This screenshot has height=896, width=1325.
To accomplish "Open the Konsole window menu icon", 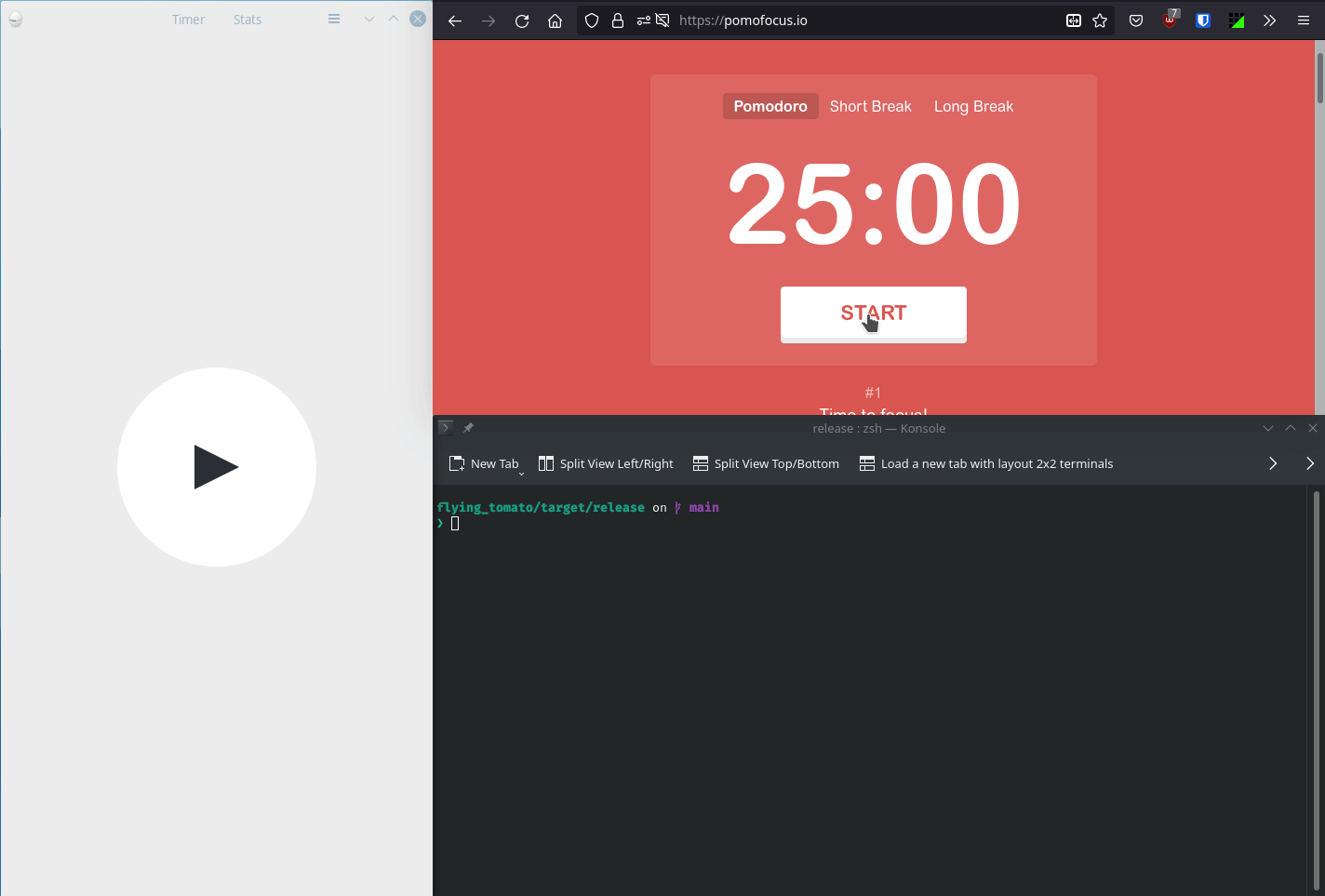I will click(446, 427).
